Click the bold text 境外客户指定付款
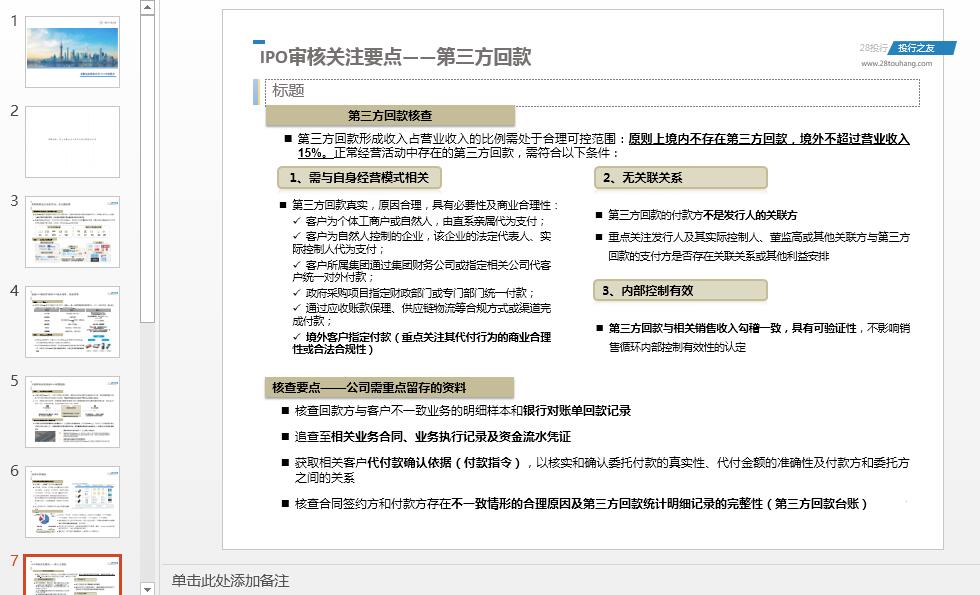Screen dimensions: 980x595 pyautogui.click(x=348, y=337)
